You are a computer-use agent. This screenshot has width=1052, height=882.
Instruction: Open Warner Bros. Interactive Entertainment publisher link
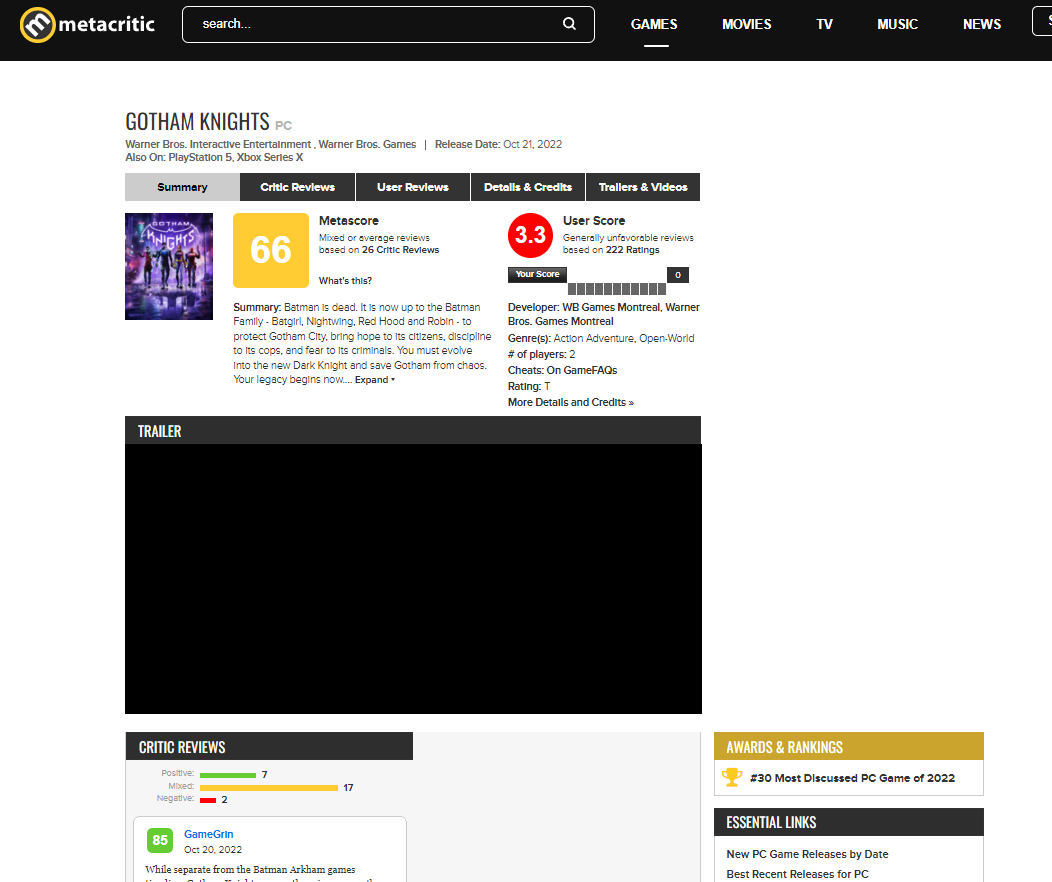coord(218,144)
